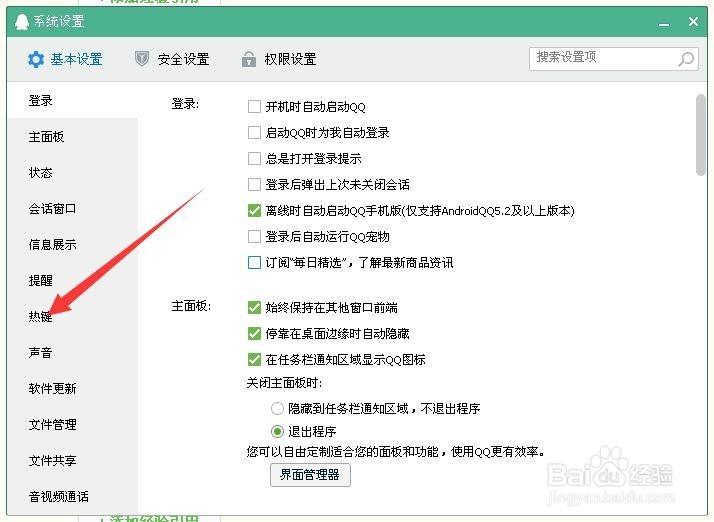Choose 隐藏到任务栏通知区域，不退出程序 radio

tap(277, 408)
